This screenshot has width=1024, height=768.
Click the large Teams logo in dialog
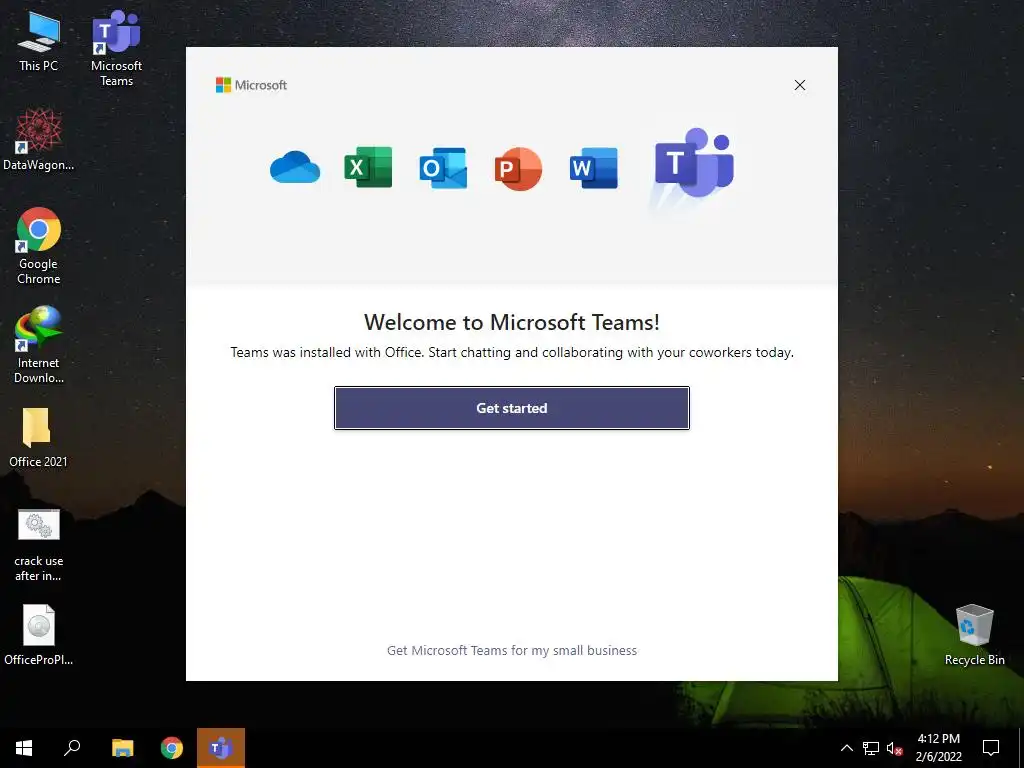click(694, 163)
